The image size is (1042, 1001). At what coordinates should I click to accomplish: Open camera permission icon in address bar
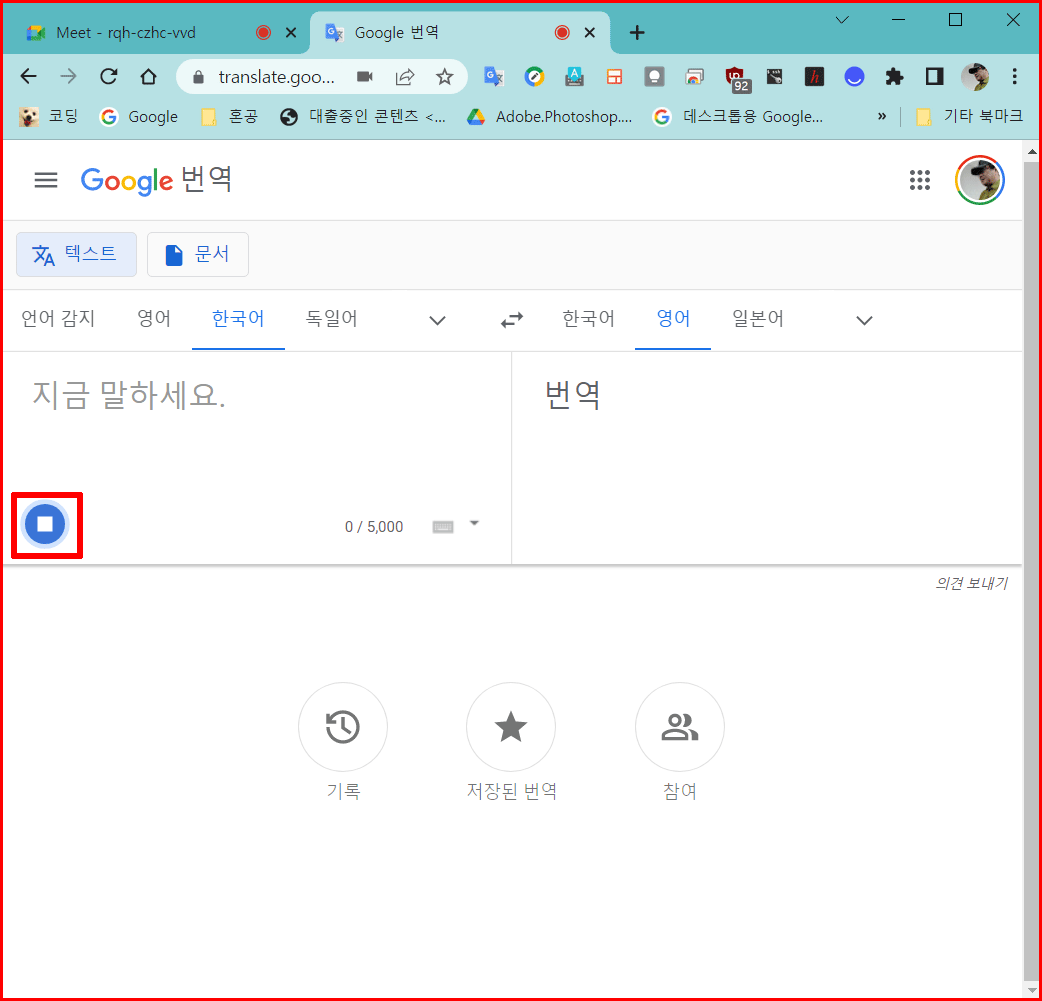point(365,77)
